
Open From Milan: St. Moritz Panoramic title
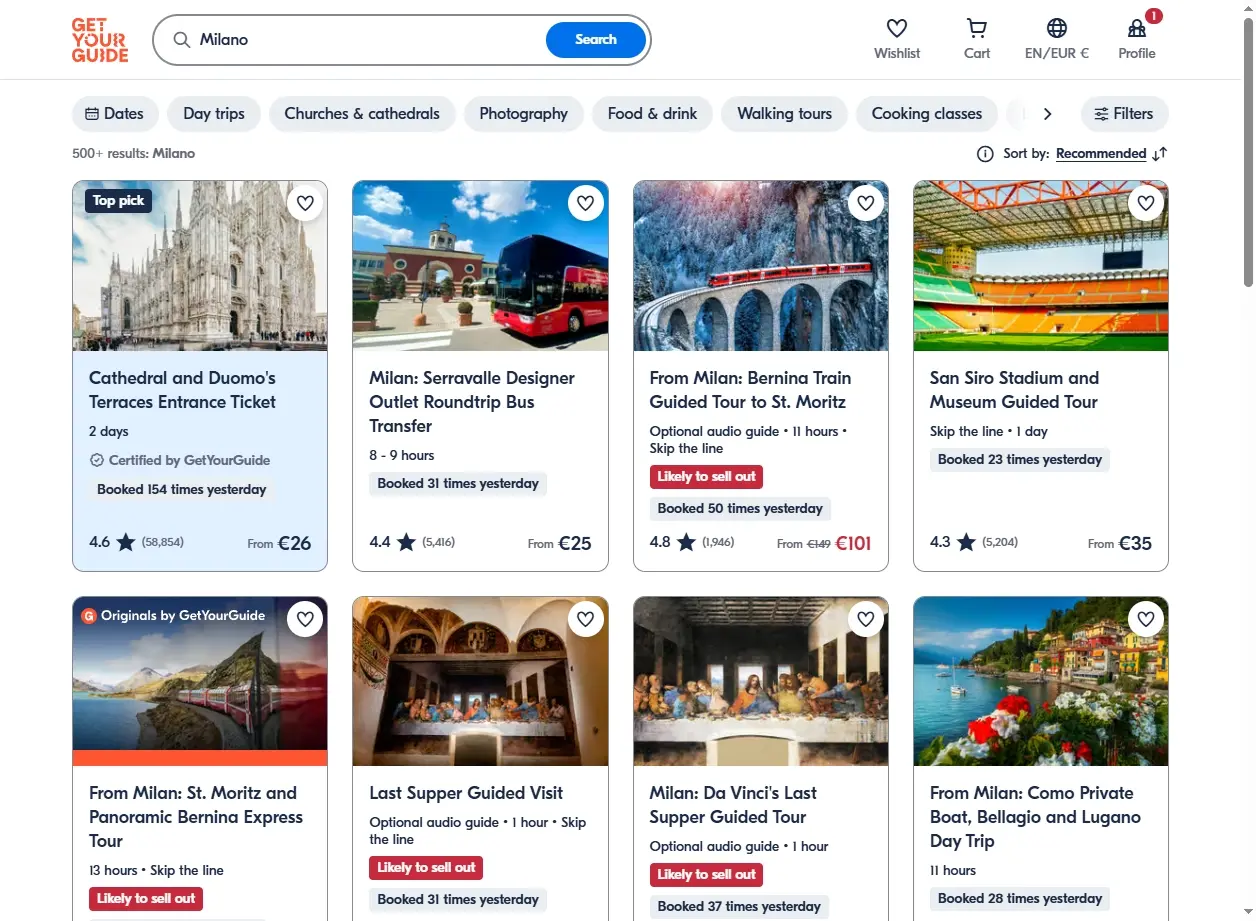tap(196, 817)
